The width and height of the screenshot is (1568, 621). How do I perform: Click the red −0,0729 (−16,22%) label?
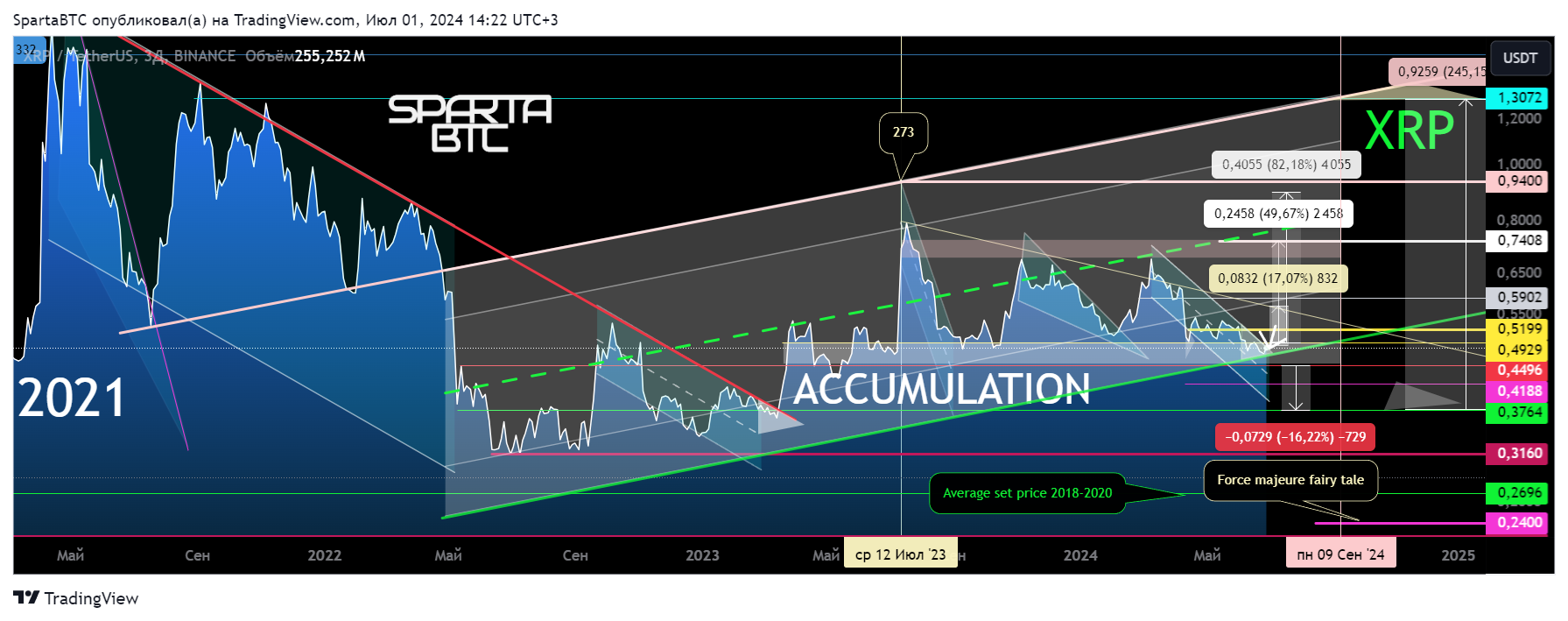[1296, 437]
